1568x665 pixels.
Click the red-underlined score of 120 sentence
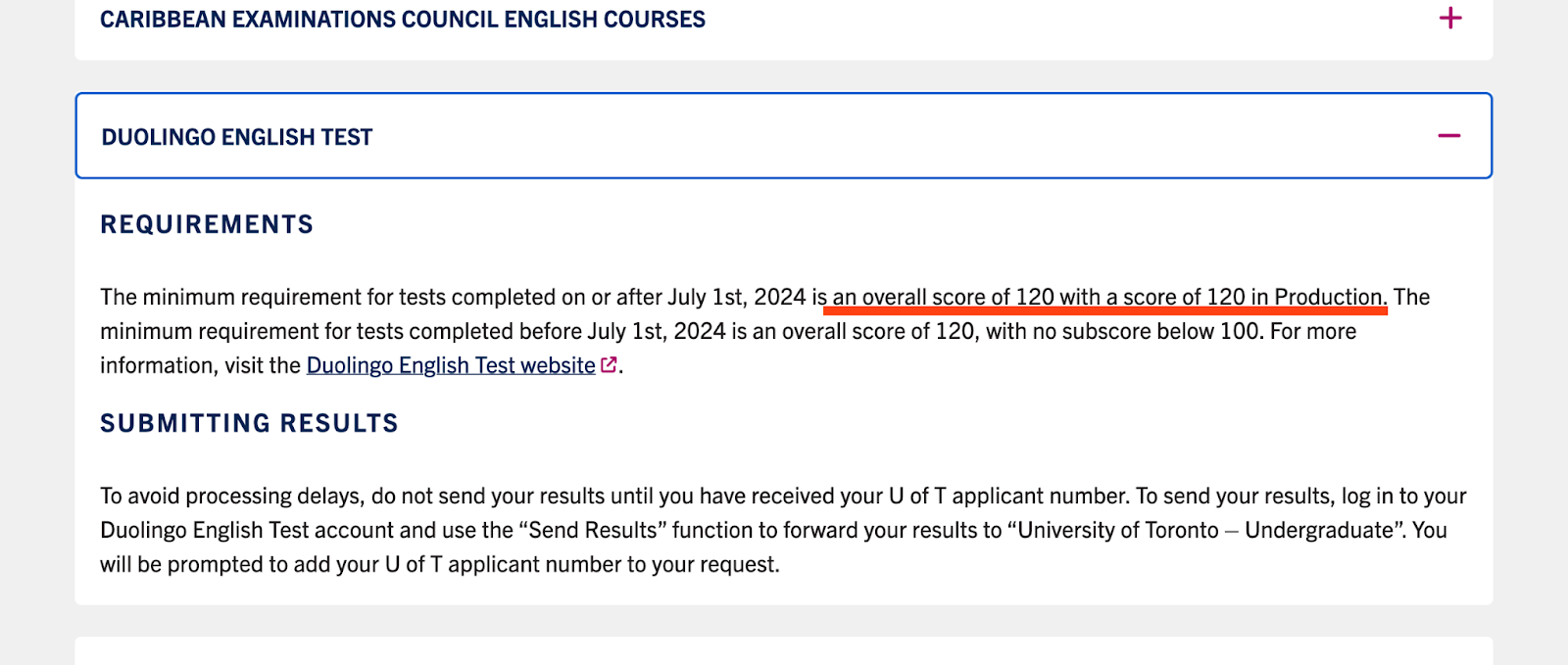tap(1109, 297)
